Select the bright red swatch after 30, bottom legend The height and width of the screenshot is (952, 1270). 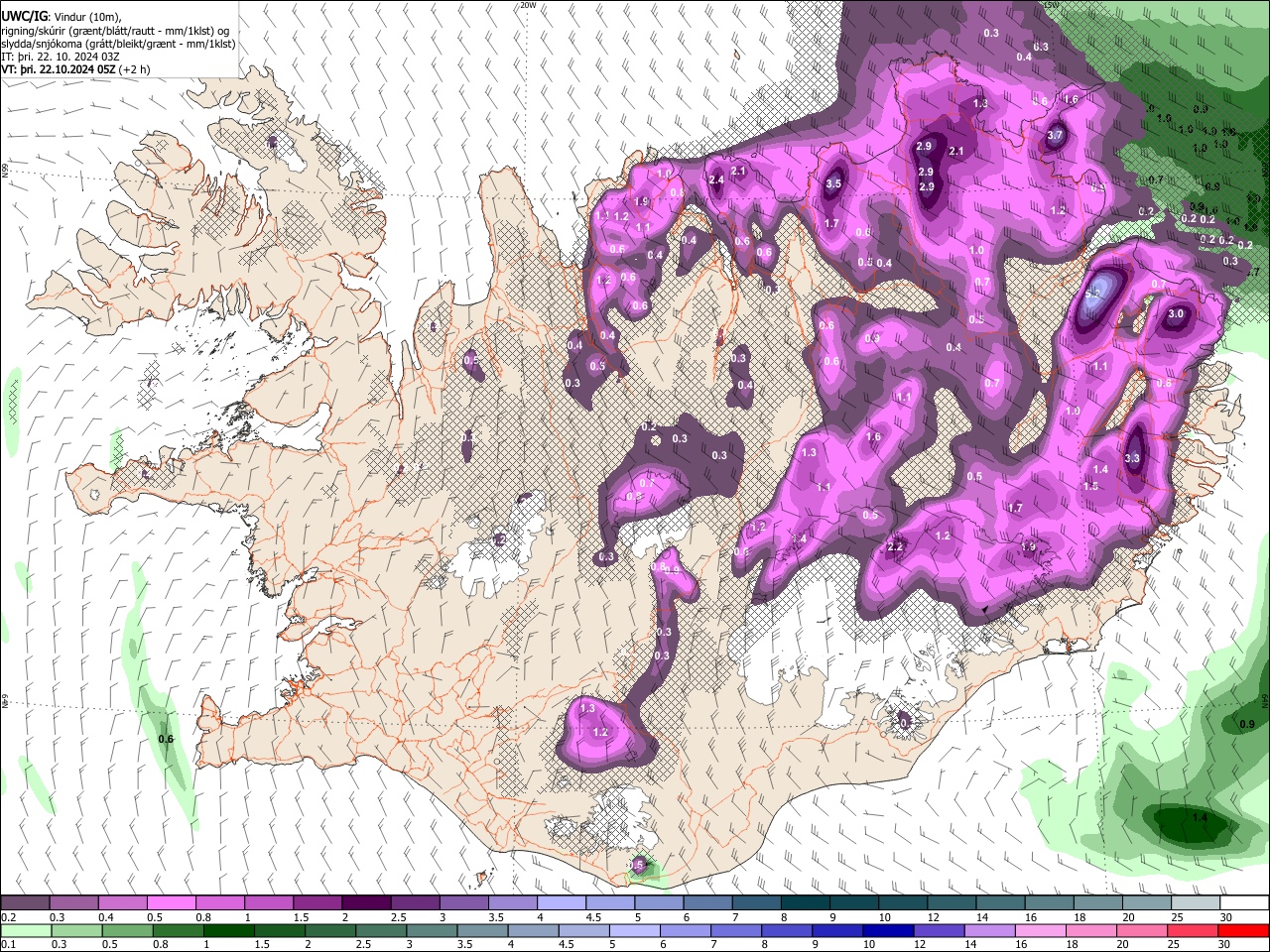(1244, 931)
